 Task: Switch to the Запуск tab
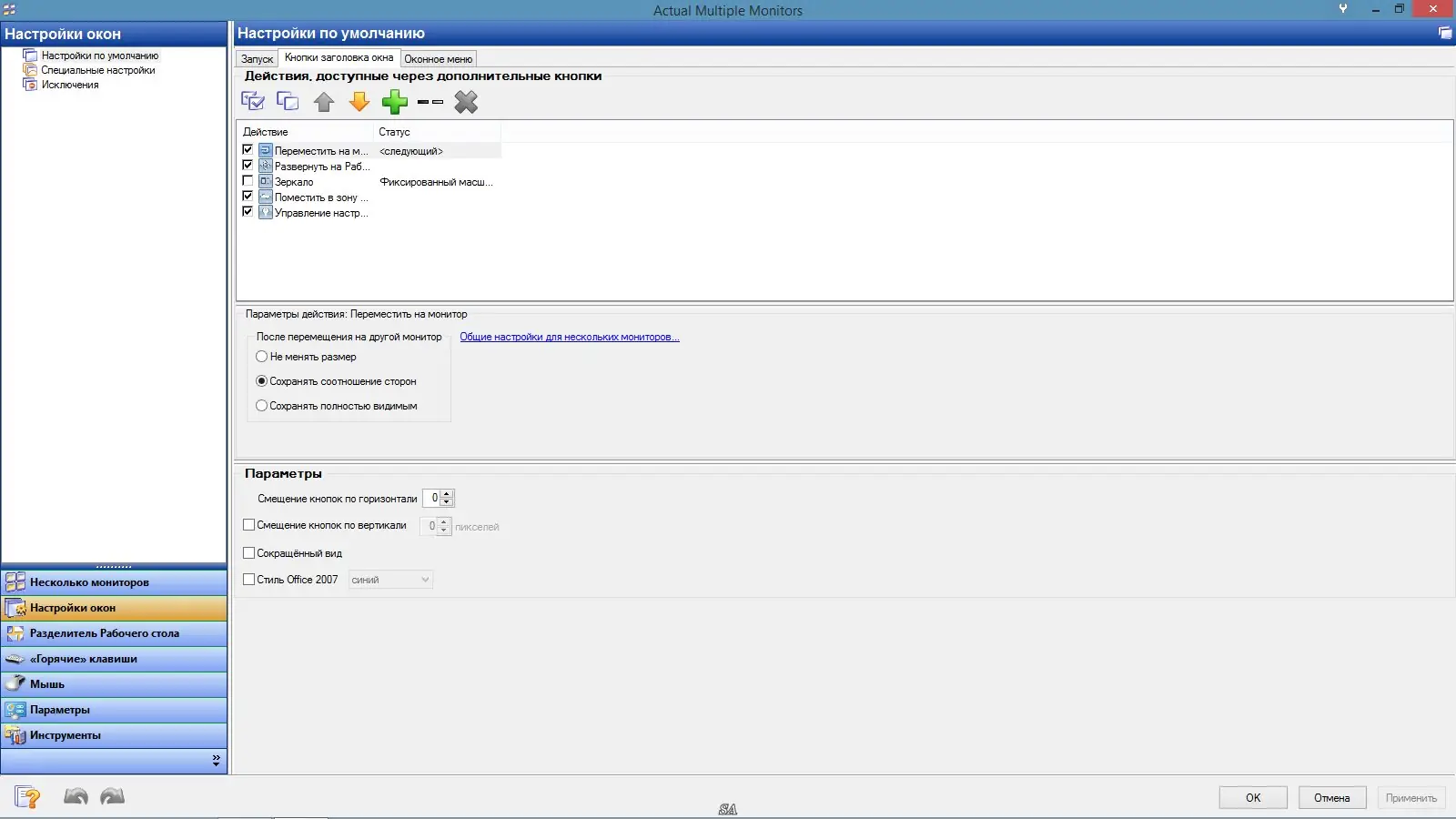point(257,59)
